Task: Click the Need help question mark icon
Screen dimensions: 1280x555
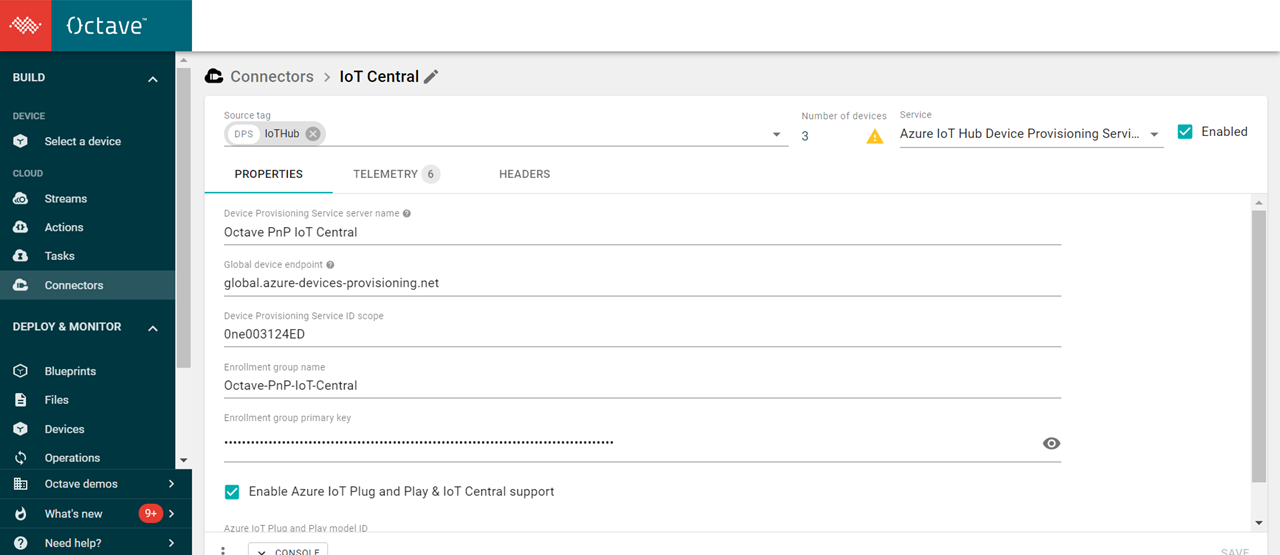Action: click(20, 543)
